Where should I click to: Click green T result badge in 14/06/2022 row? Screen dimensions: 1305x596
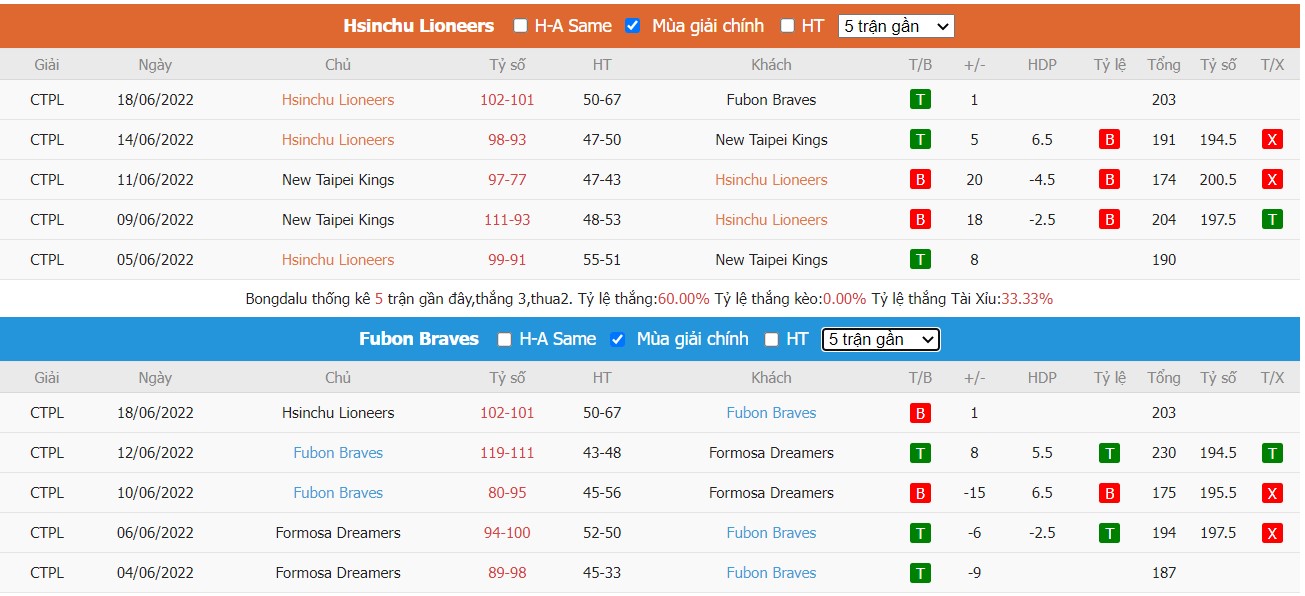pyautogui.click(x=920, y=140)
